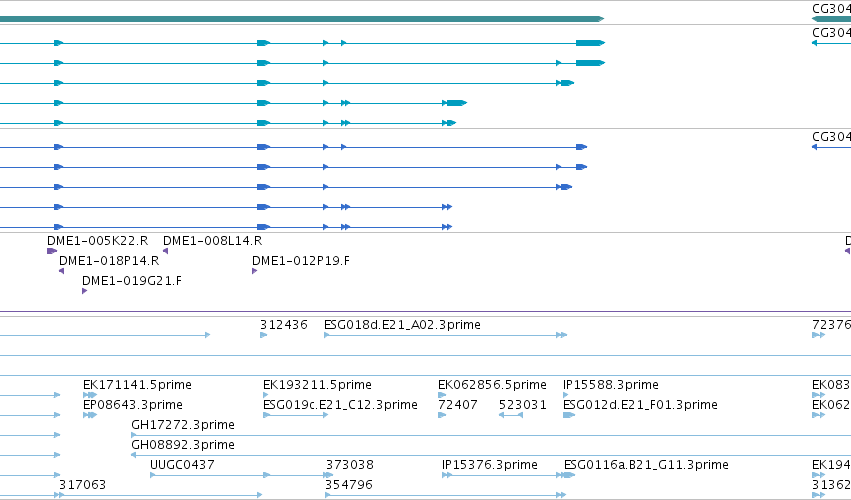Click the purple DME1-005K22.R arrow marker
The height and width of the screenshot is (500, 851).
tap(52, 251)
